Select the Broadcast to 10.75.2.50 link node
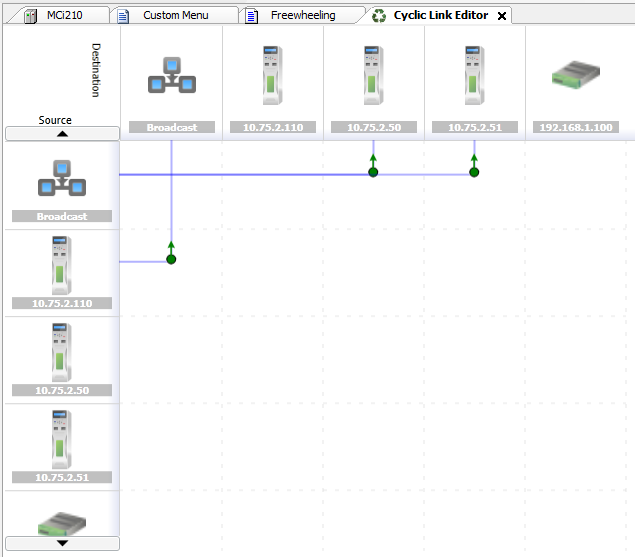This screenshot has height=557, width=635. point(373,172)
